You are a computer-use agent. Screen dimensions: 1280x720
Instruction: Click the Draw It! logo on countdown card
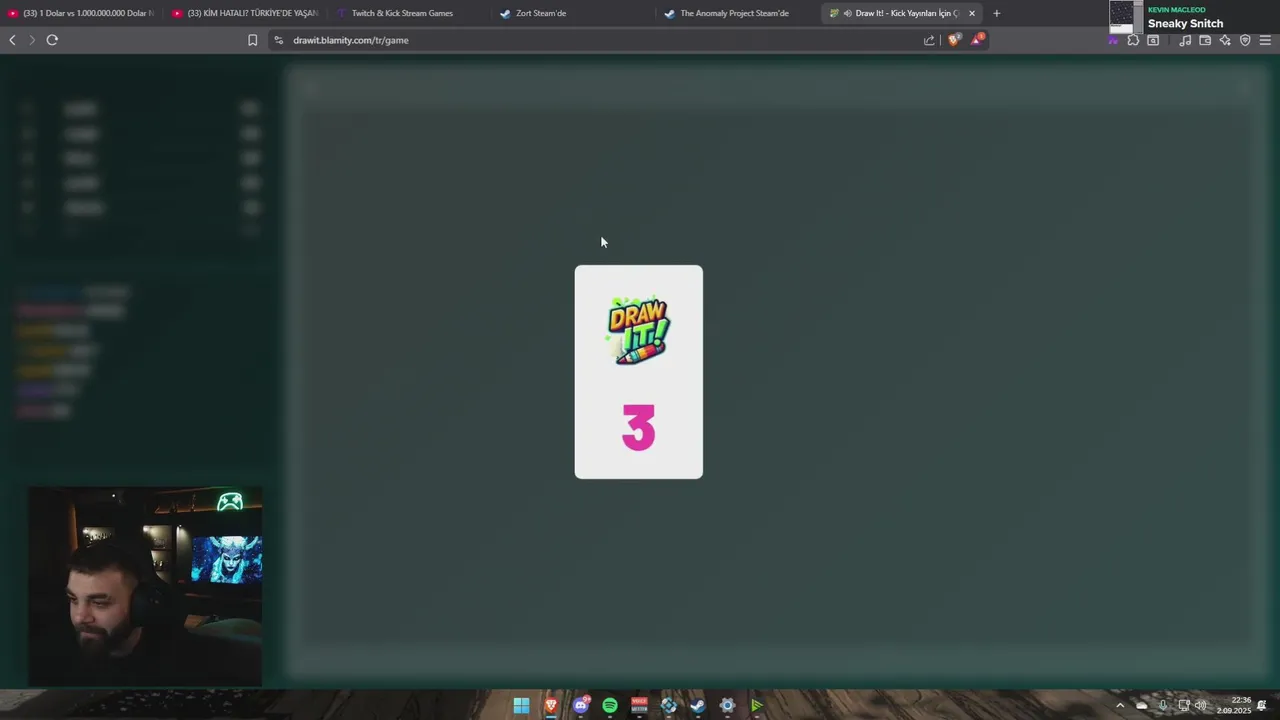tap(639, 331)
